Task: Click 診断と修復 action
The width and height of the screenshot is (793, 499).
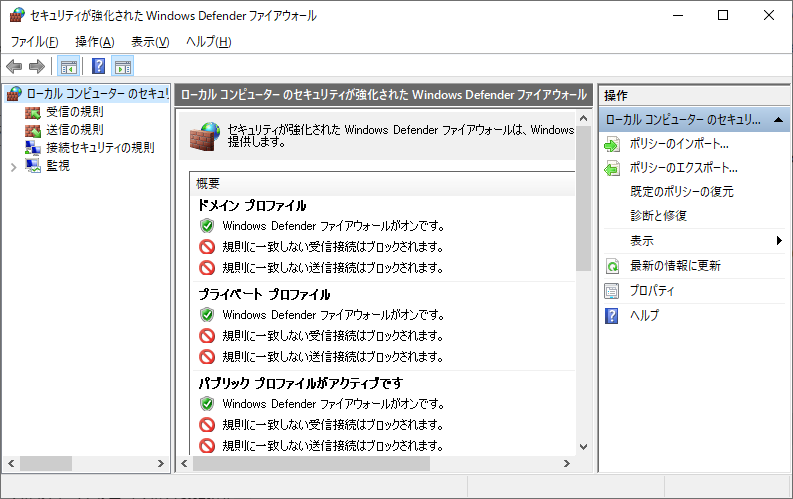Action: click(658, 216)
